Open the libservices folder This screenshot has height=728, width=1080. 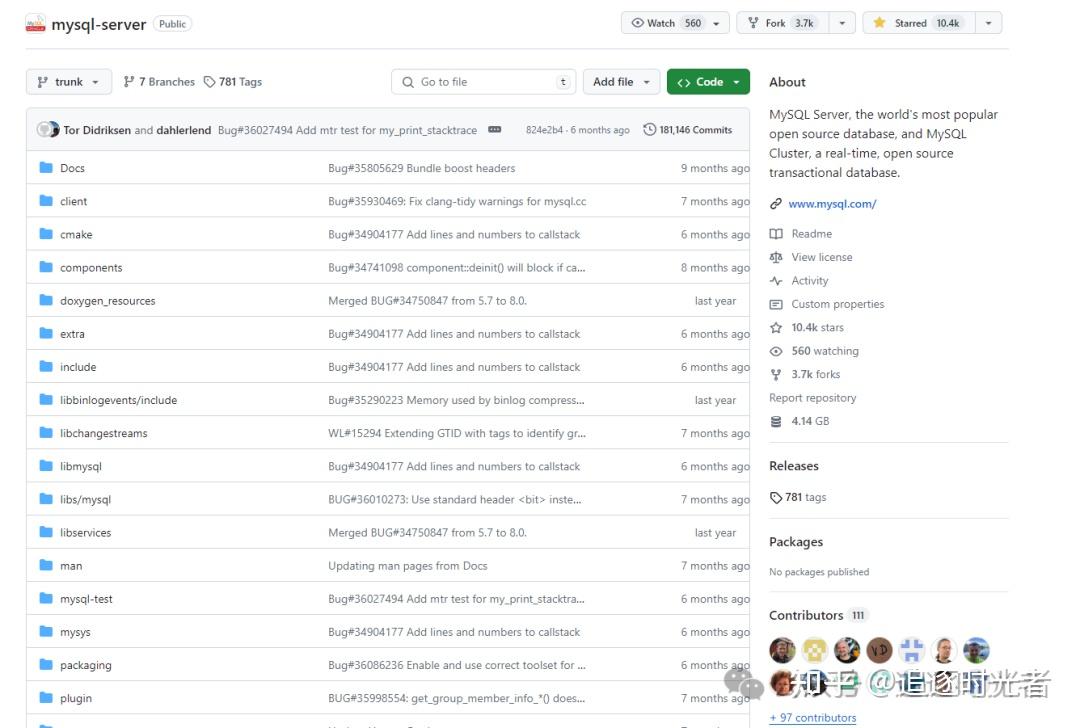85,532
